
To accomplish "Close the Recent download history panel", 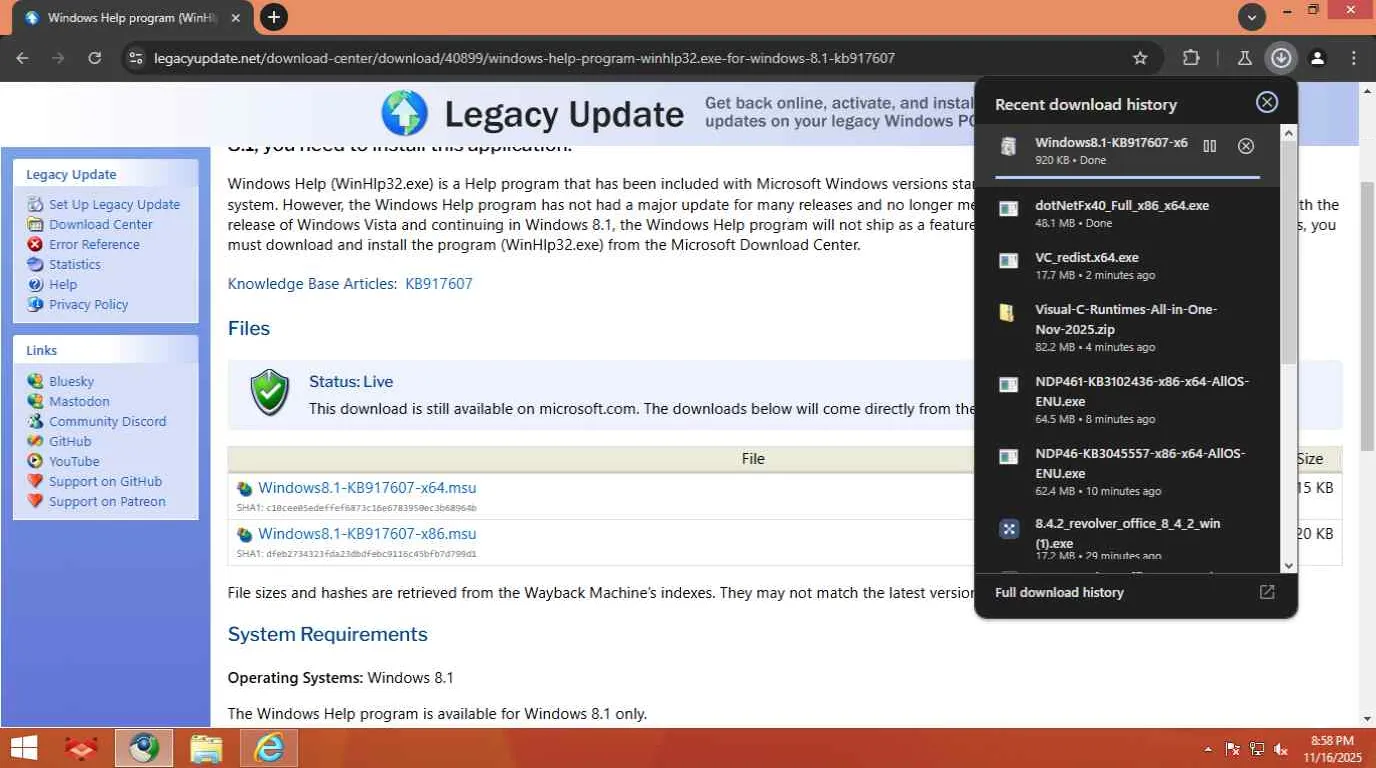I will click(1267, 102).
